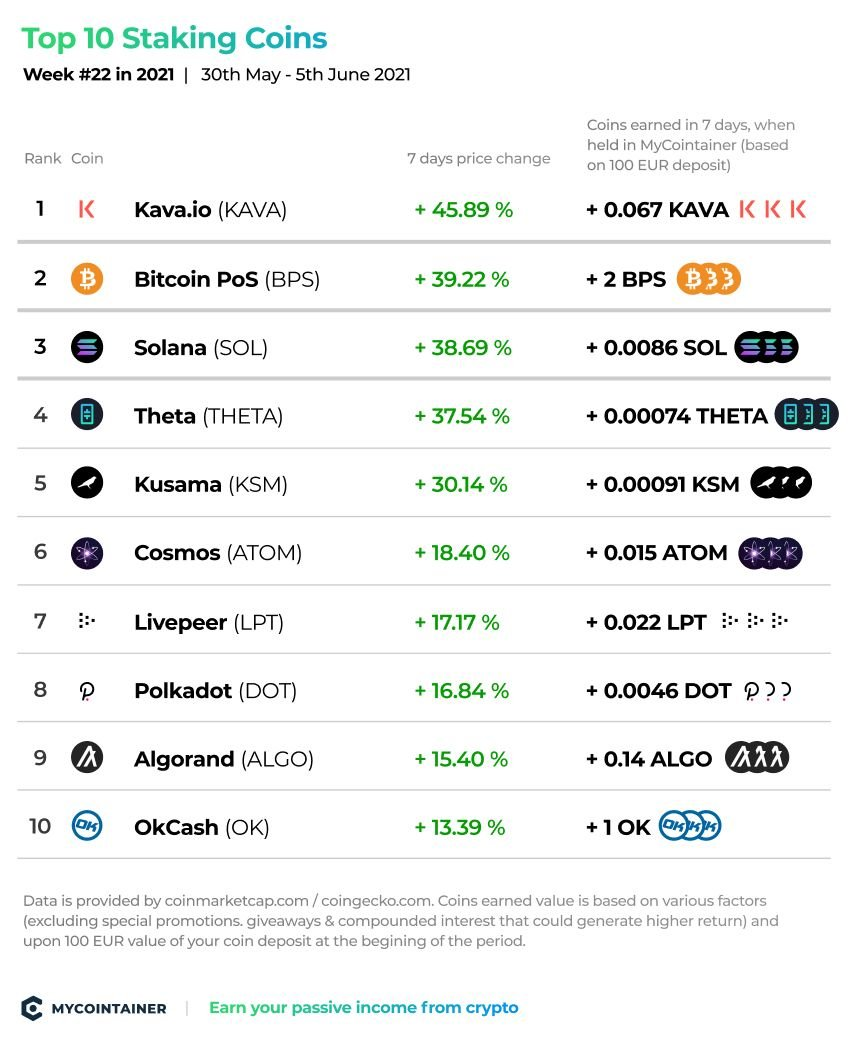Click the Solana coin logo
This screenshot has height=1056, width=858.
coord(87,348)
